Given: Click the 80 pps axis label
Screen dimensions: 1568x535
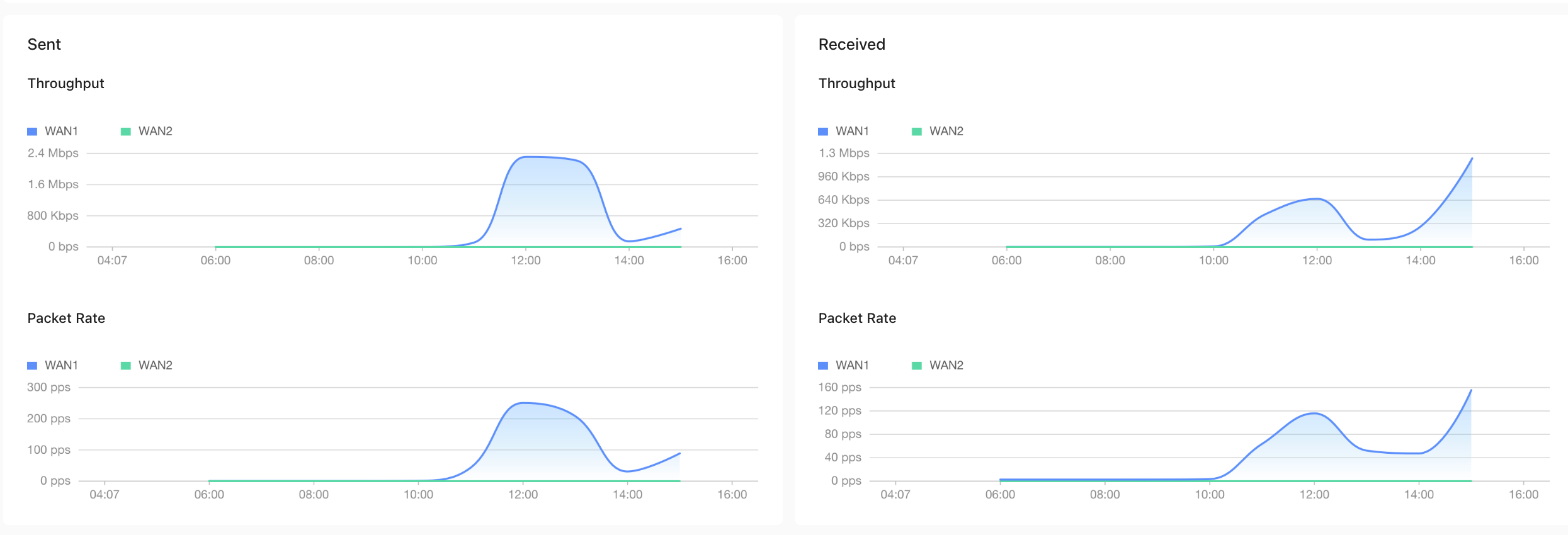Looking at the screenshot, I should click(x=843, y=434).
